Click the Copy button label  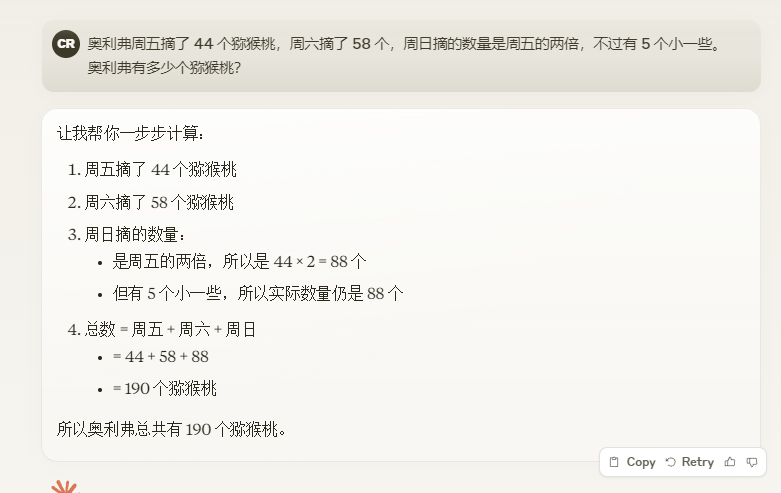pos(641,462)
